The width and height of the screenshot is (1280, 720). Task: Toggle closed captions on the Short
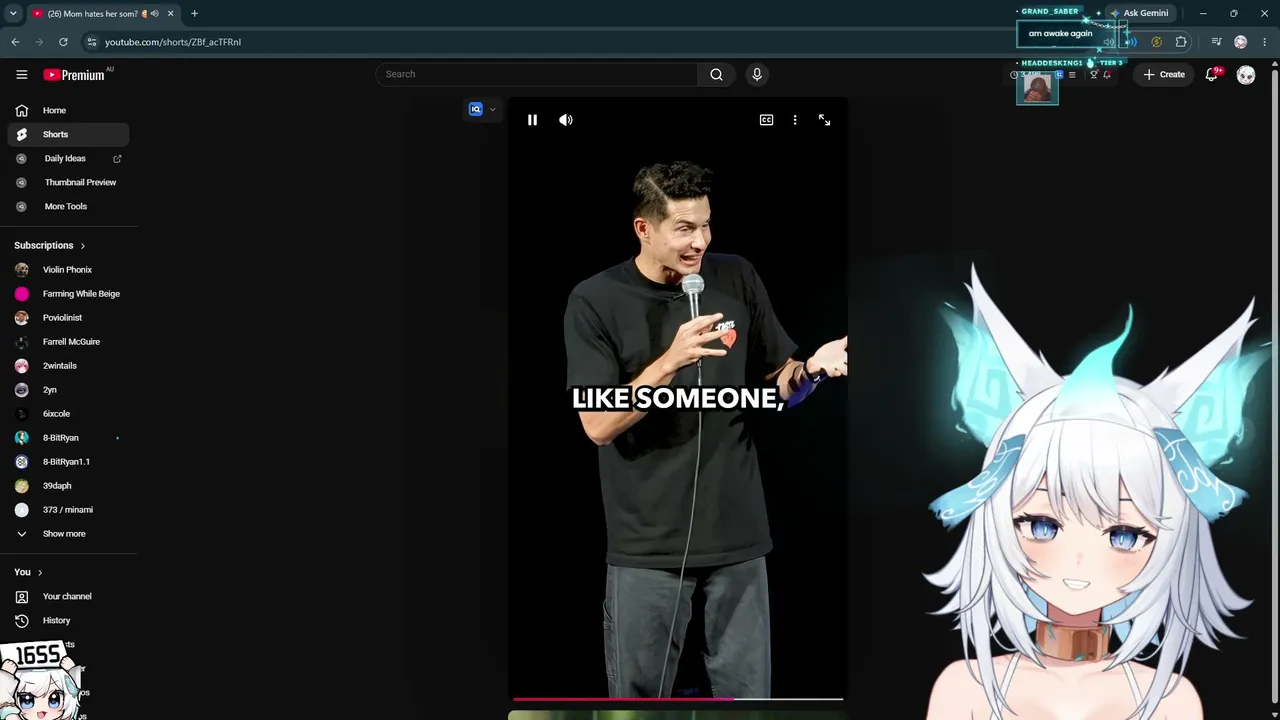click(x=766, y=120)
